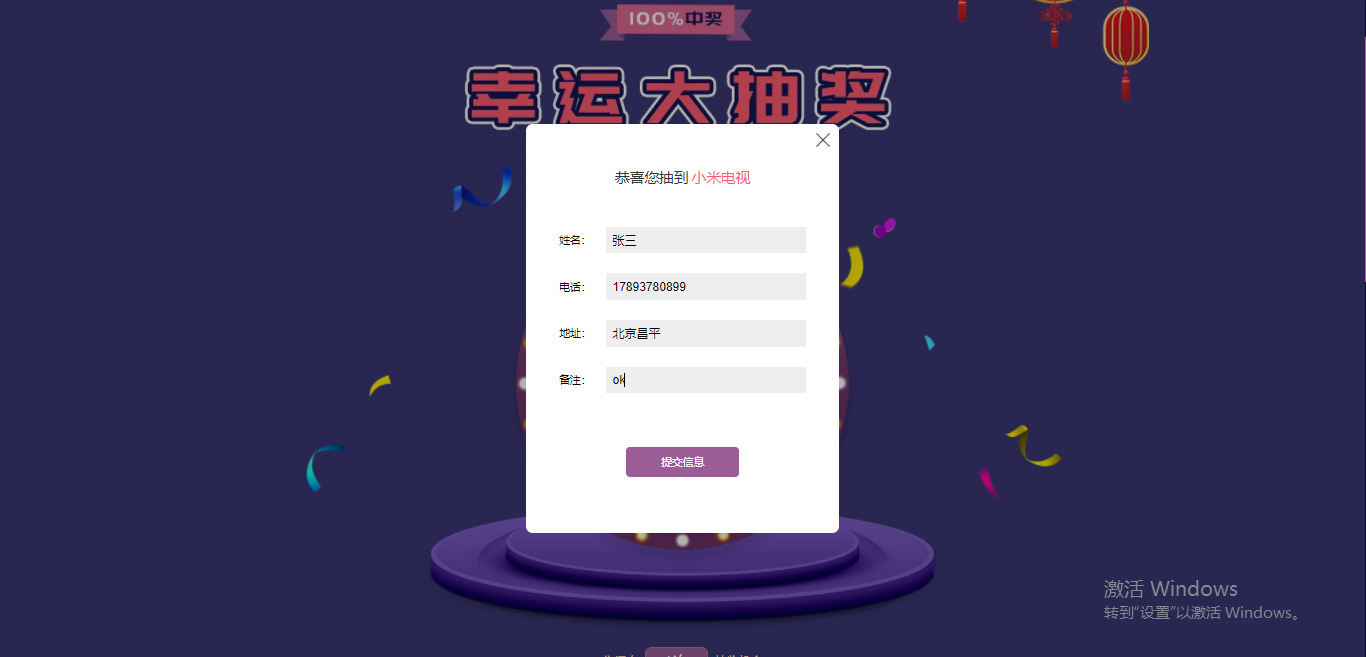Click the magenta confetti piece
Screen dimensions: 1366x657
(x=988, y=482)
